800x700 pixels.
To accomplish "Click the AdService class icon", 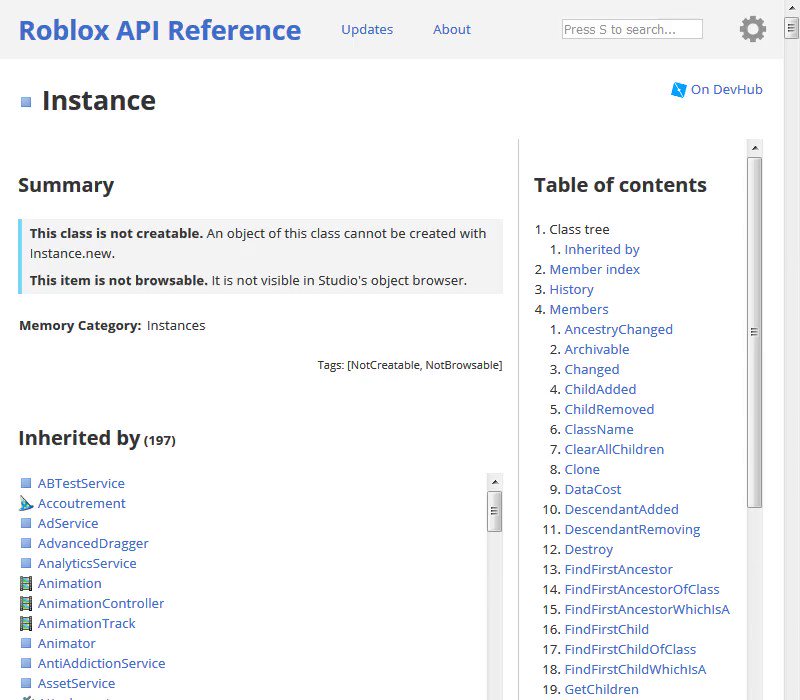I will coord(26,523).
